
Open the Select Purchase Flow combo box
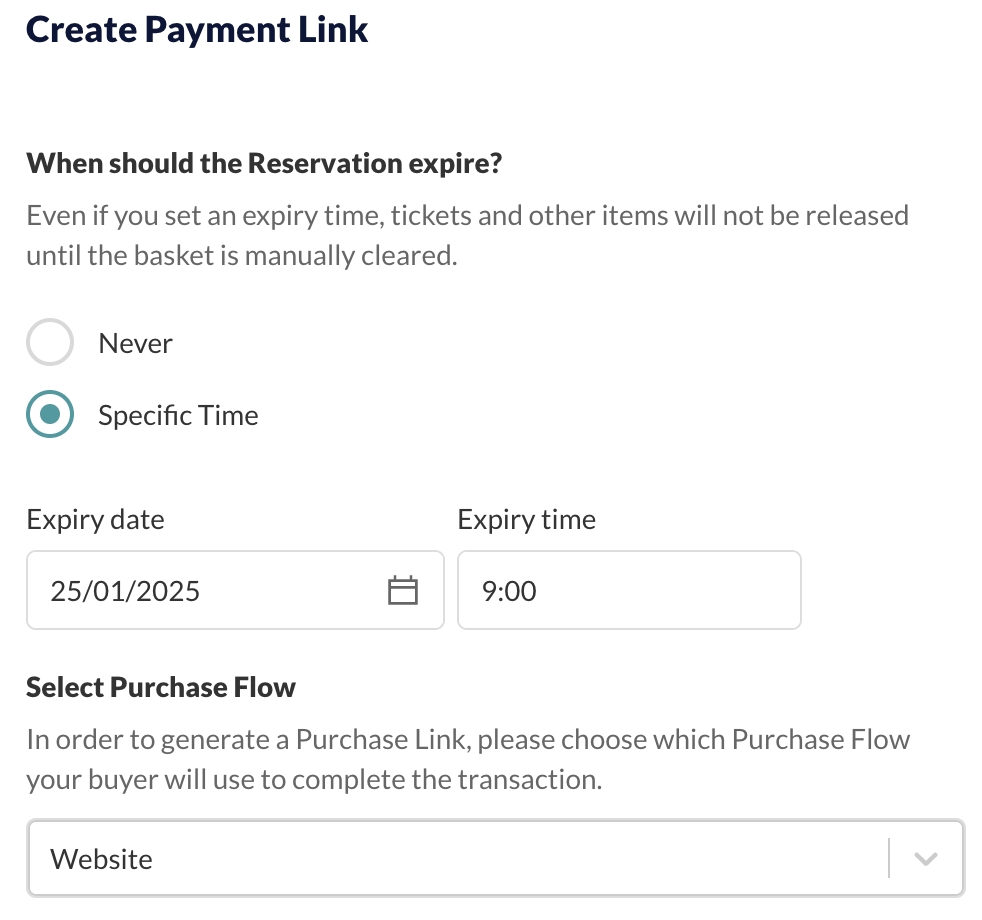pos(496,858)
